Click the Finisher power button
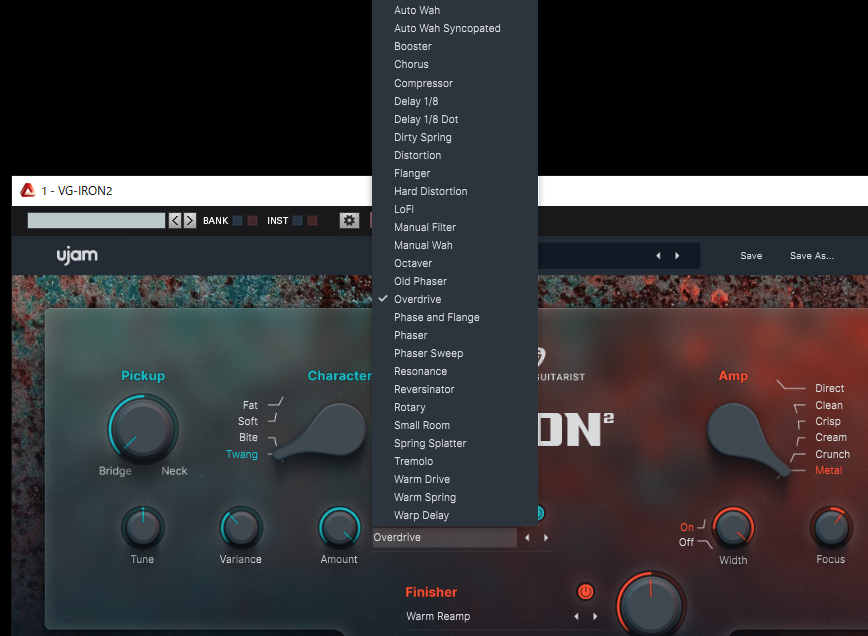Image resolution: width=868 pixels, height=636 pixels. click(x=585, y=592)
